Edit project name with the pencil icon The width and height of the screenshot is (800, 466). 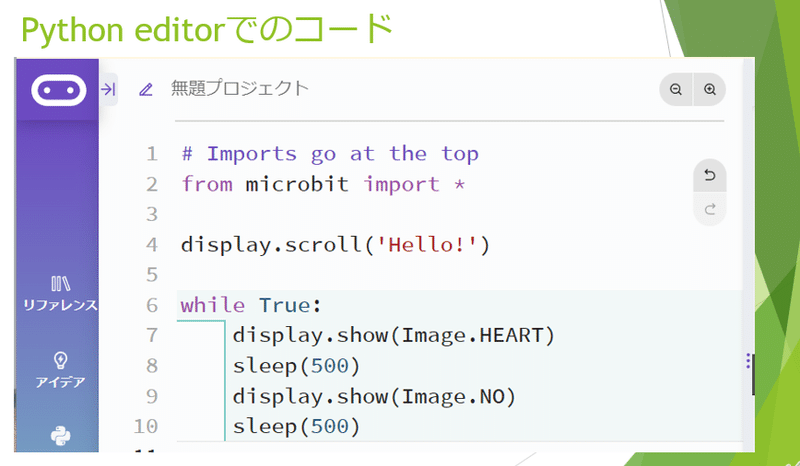(146, 90)
